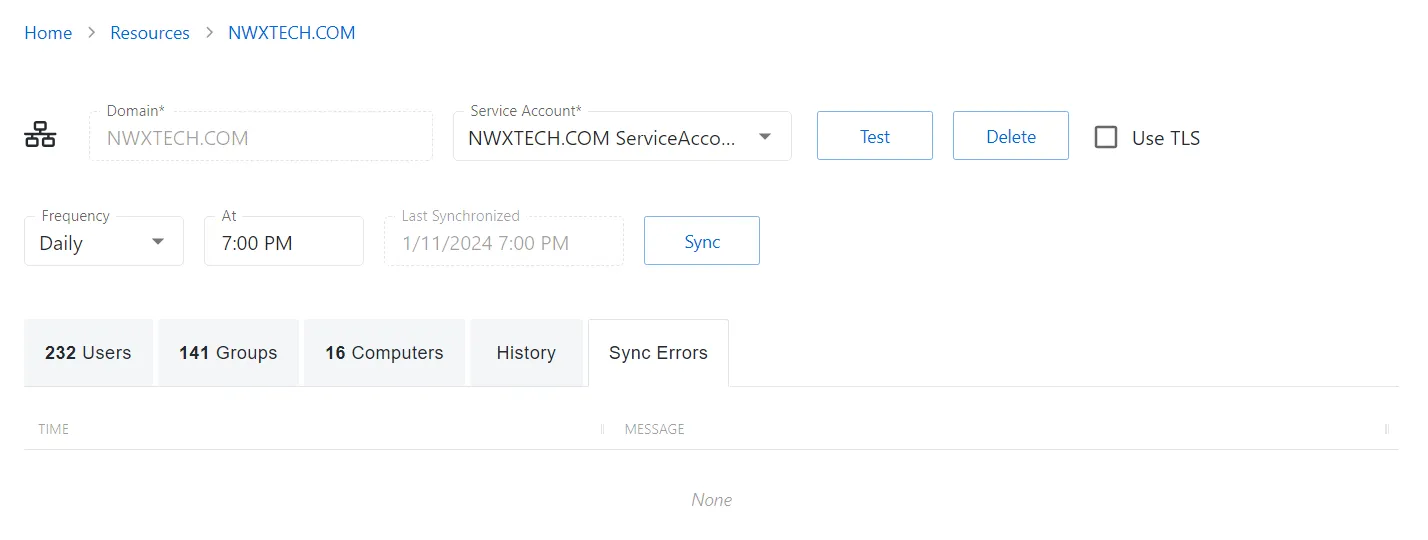Screen dimensions: 1428x540
Task: Switch to the 16 Computers tab
Action: (x=384, y=353)
